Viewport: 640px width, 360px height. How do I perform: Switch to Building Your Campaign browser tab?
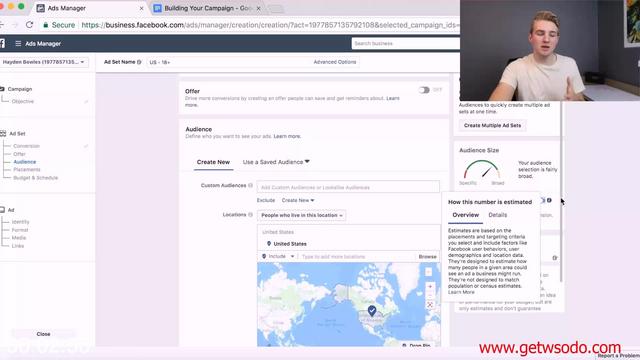click(x=208, y=8)
